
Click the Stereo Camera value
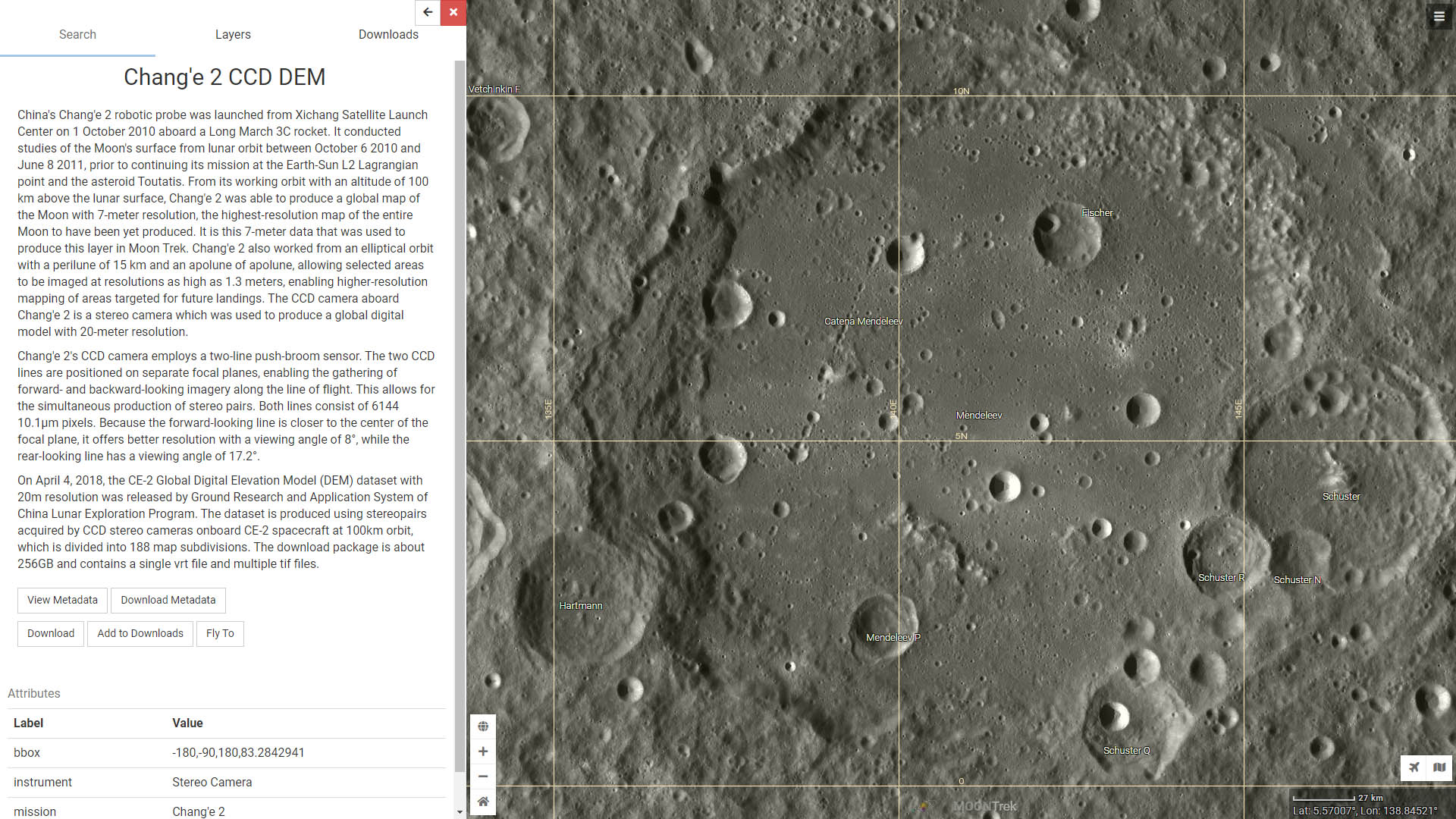point(212,783)
